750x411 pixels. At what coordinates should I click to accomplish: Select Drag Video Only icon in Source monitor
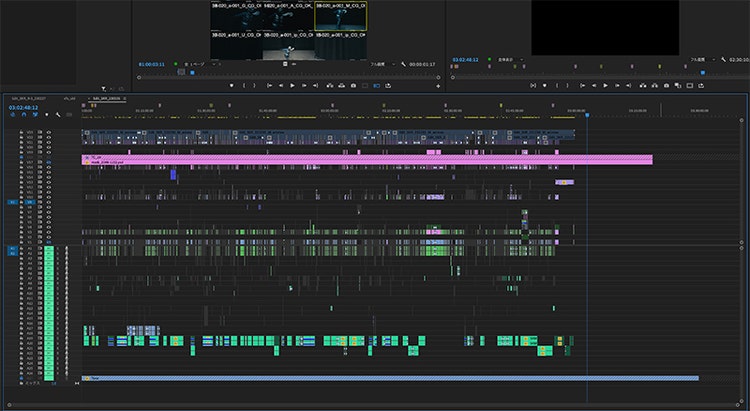[x=285, y=64]
